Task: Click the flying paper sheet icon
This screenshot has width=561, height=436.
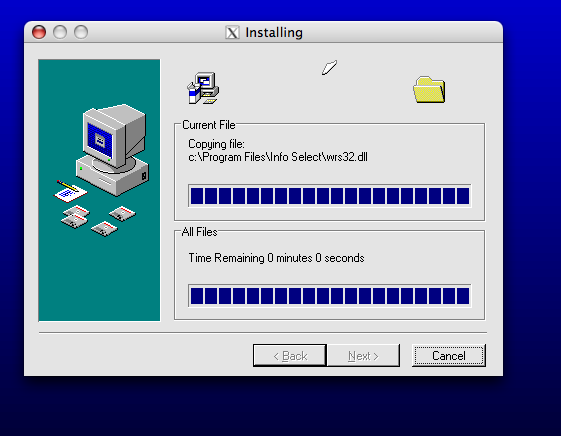Action: tap(329, 67)
